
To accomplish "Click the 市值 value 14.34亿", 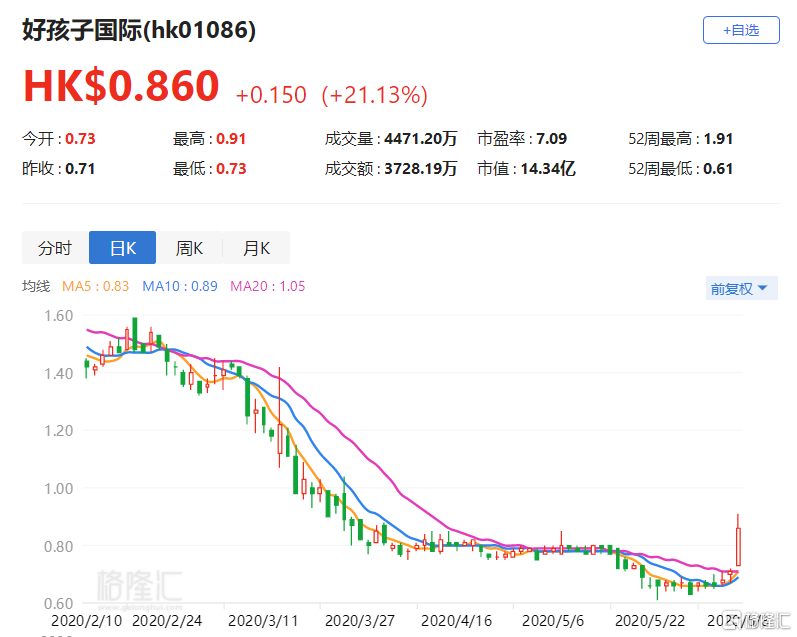I will [x=547, y=169].
